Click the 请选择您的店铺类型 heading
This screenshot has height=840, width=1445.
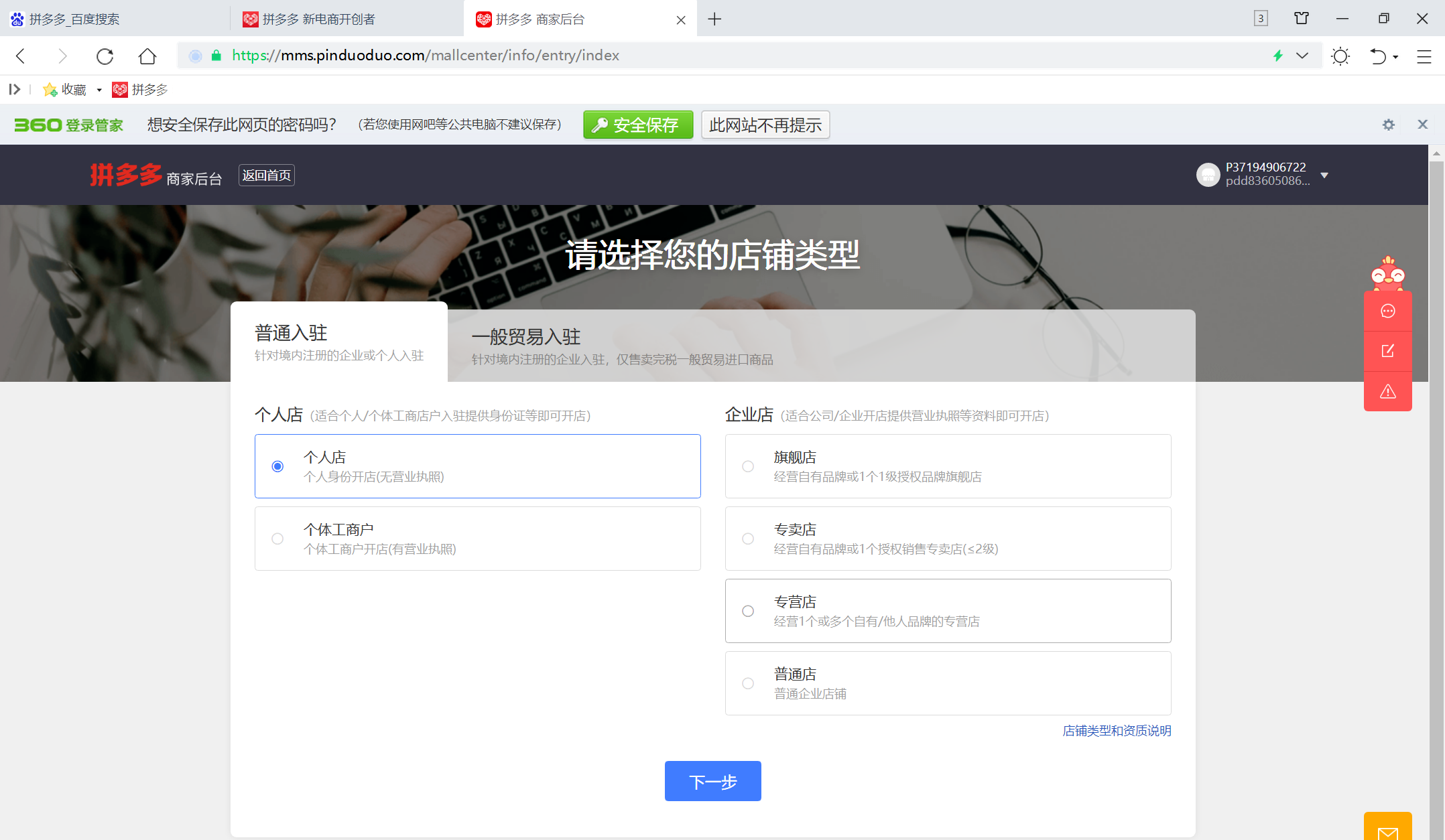(x=713, y=255)
